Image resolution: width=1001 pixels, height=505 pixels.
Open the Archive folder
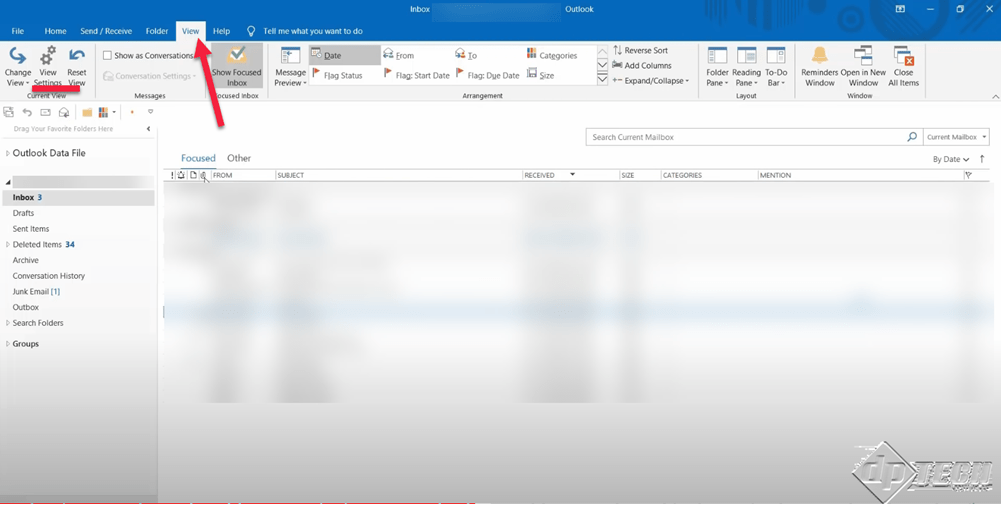click(x=26, y=260)
